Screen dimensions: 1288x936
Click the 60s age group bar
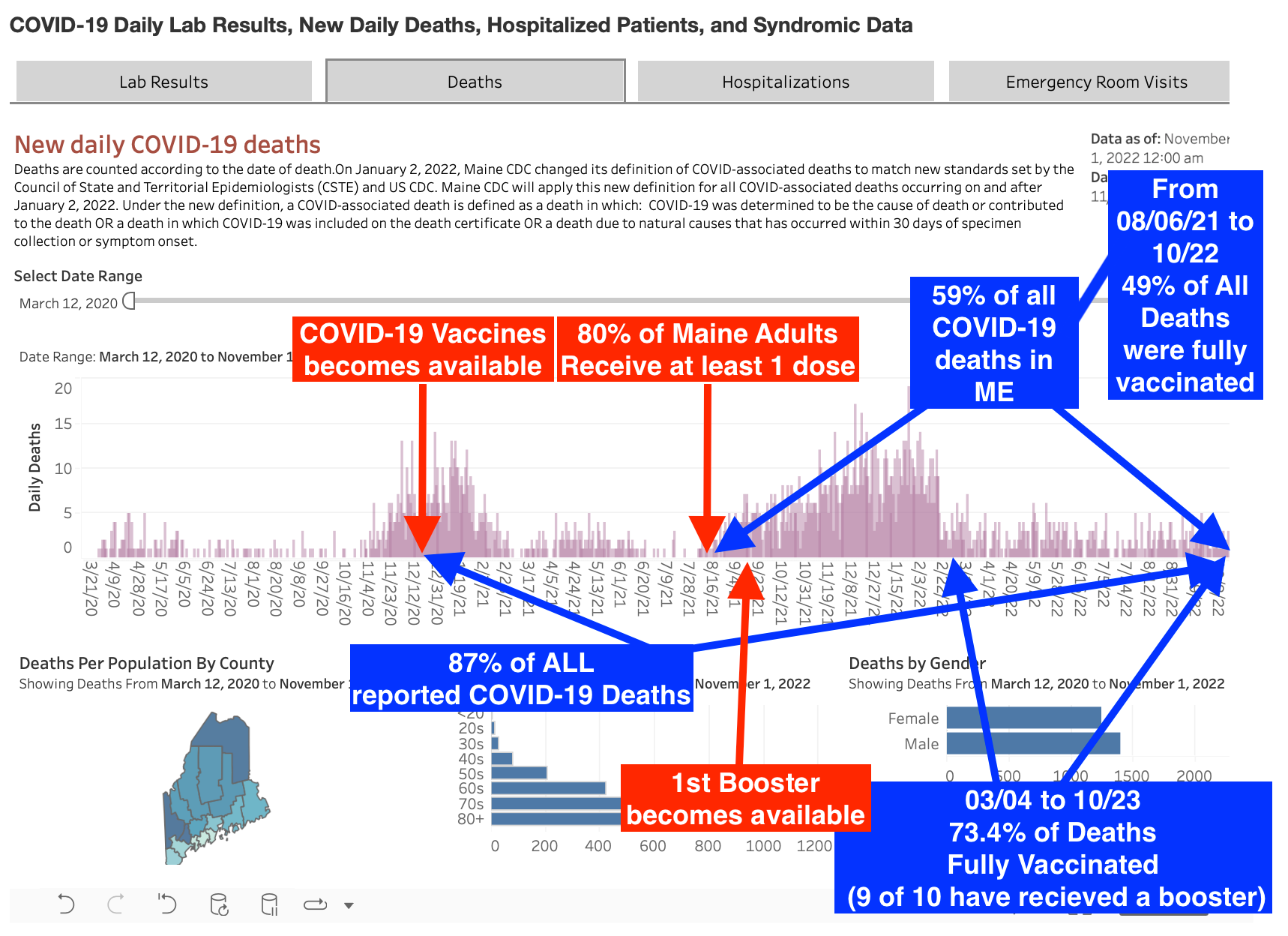pos(548,788)
